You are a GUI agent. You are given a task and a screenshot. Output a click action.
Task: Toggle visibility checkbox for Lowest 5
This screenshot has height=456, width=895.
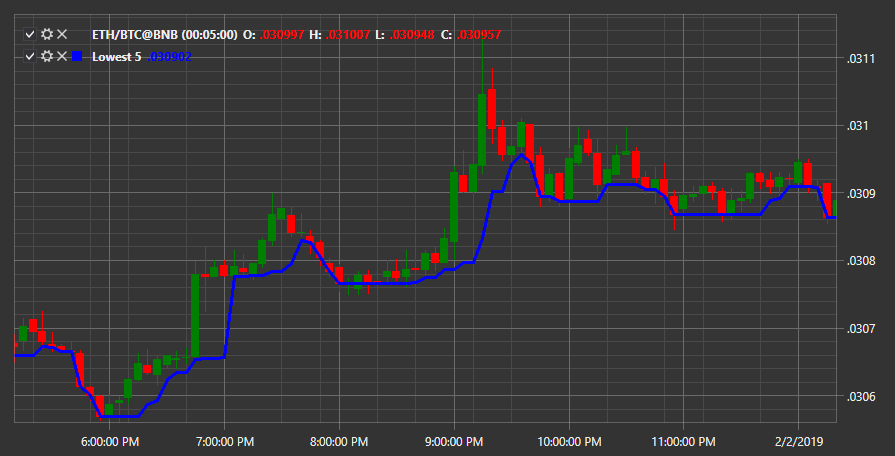[x=30, y=57]
